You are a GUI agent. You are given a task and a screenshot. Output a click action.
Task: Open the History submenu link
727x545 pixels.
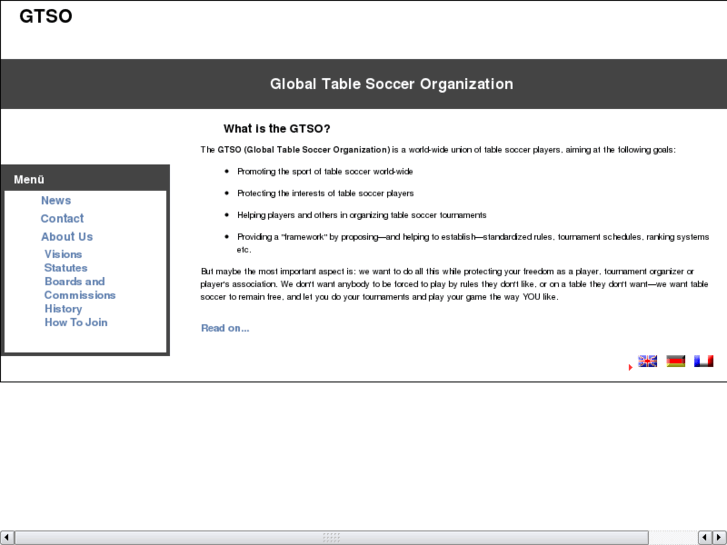(x=63, y=308)
